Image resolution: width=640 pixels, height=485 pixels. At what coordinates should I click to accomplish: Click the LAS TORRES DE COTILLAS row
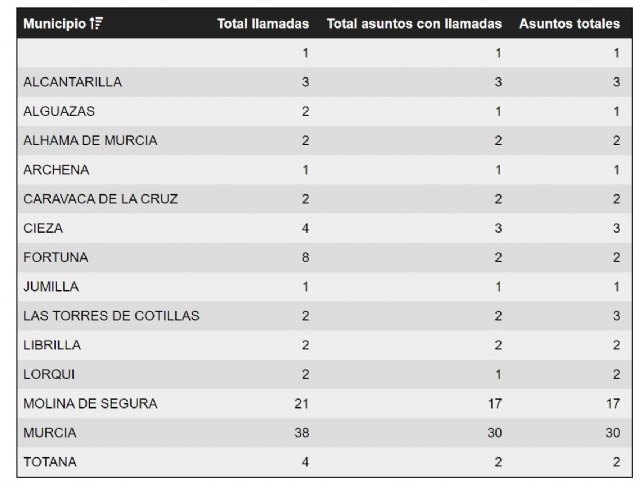coord(111,316)
